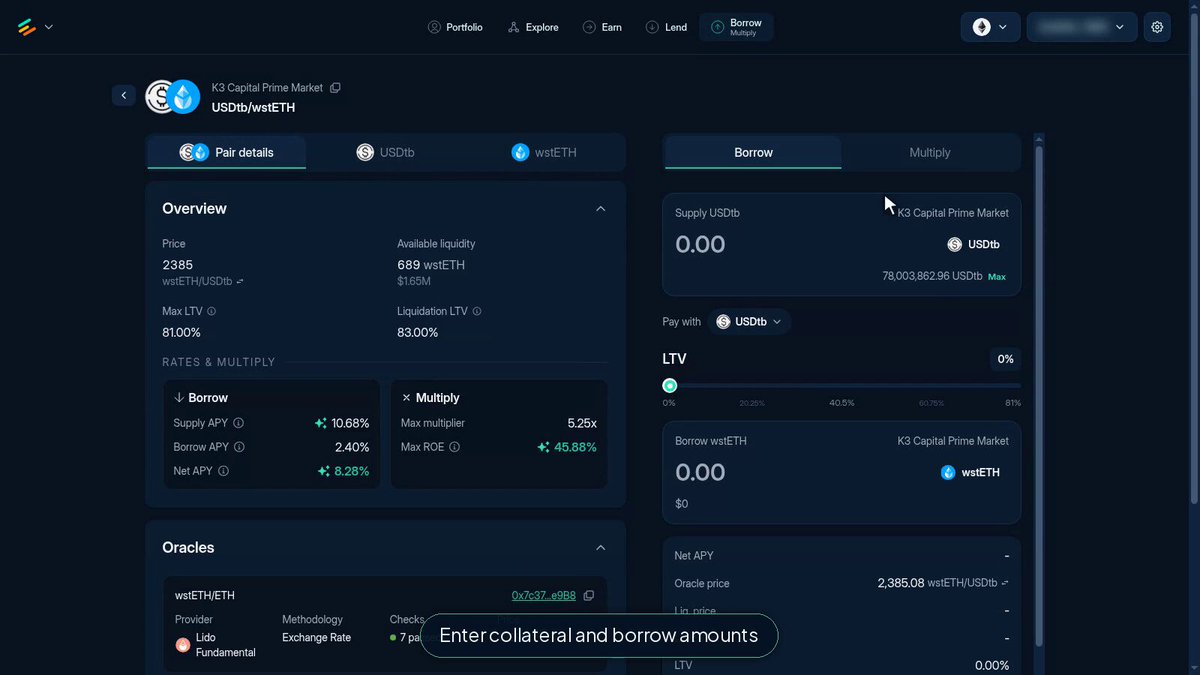The width and height of the screenshot is (1200, 675).
Task: Click the back arrow button
Action: pos(124,95)
